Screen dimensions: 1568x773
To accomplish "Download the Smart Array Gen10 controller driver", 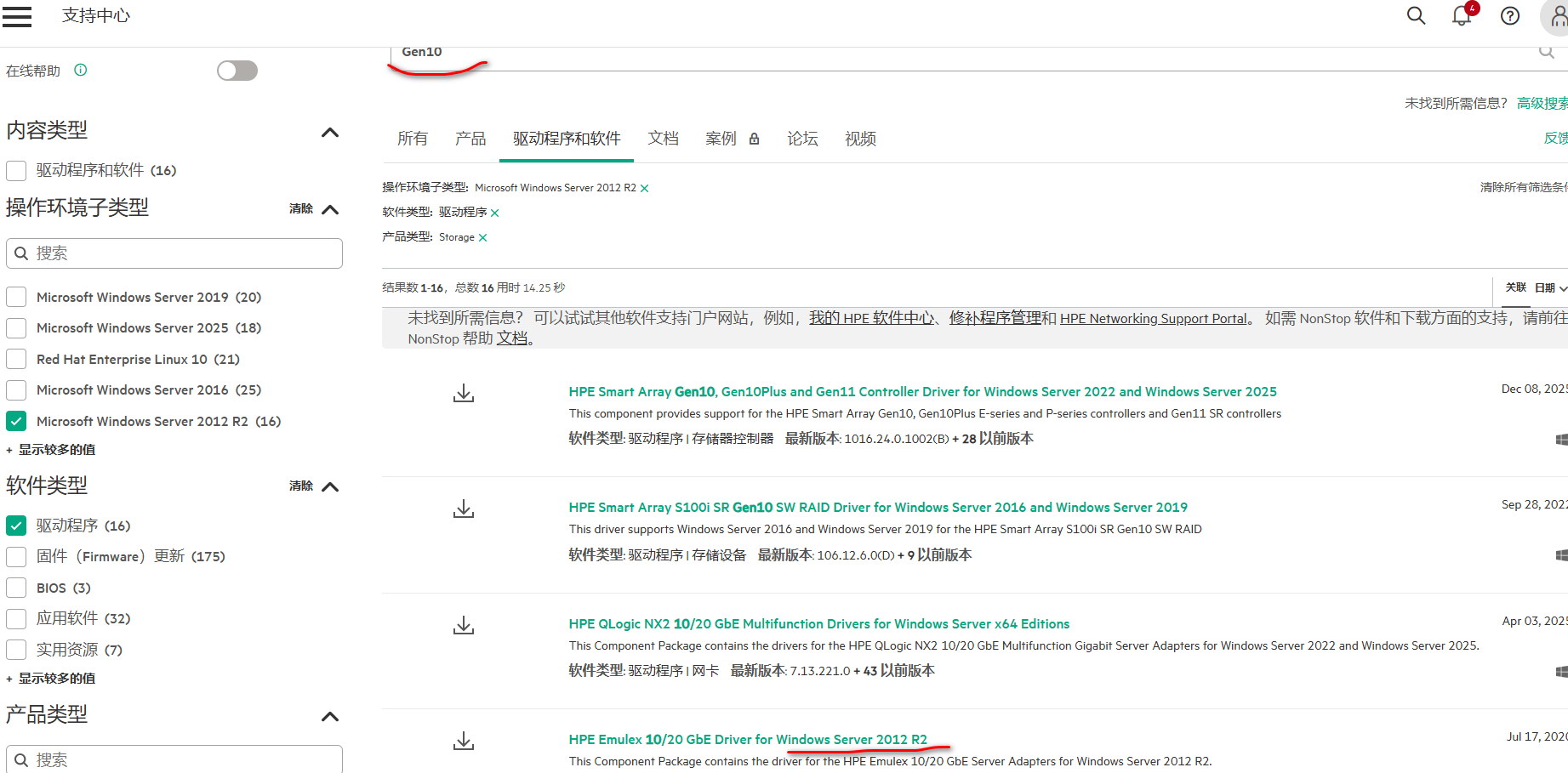I will [464, 394].
